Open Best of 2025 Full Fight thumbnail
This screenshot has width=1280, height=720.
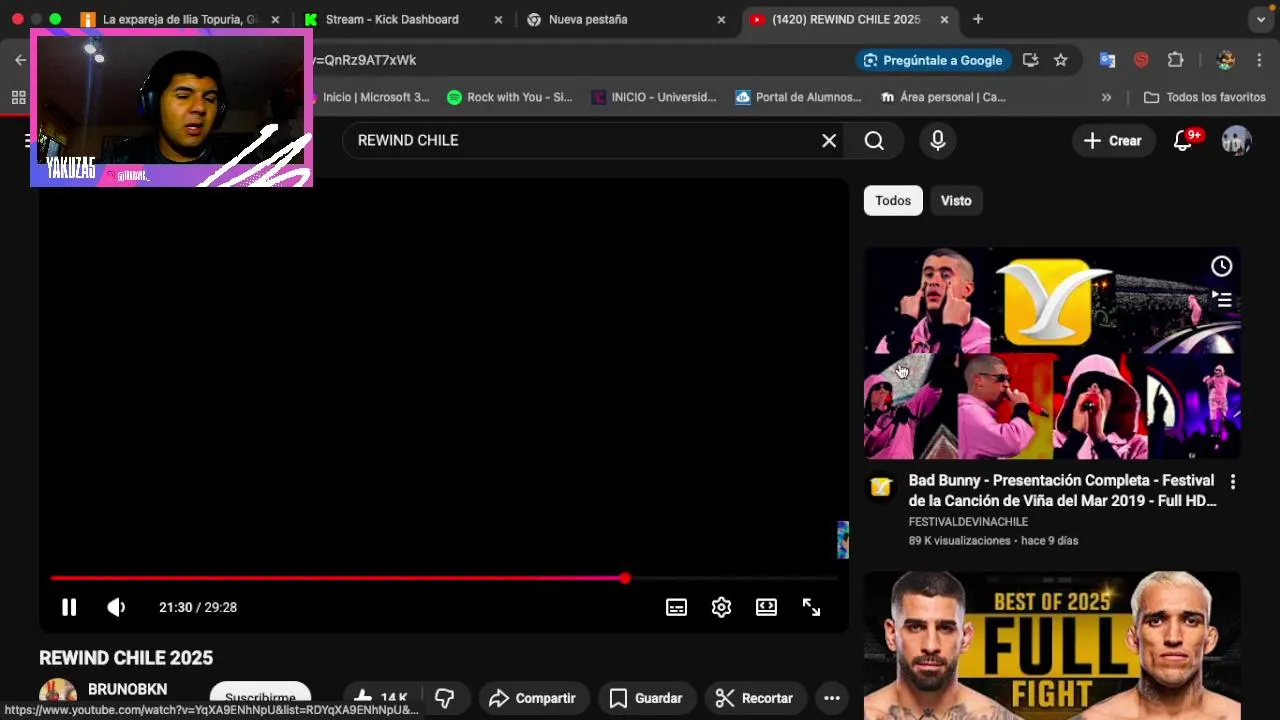point(1052,645)
